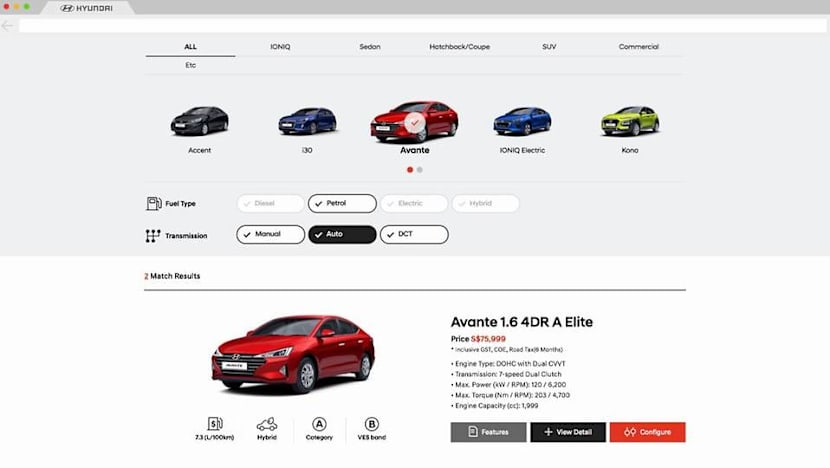Choose the green Kona car thumbnail

(630, 121)
